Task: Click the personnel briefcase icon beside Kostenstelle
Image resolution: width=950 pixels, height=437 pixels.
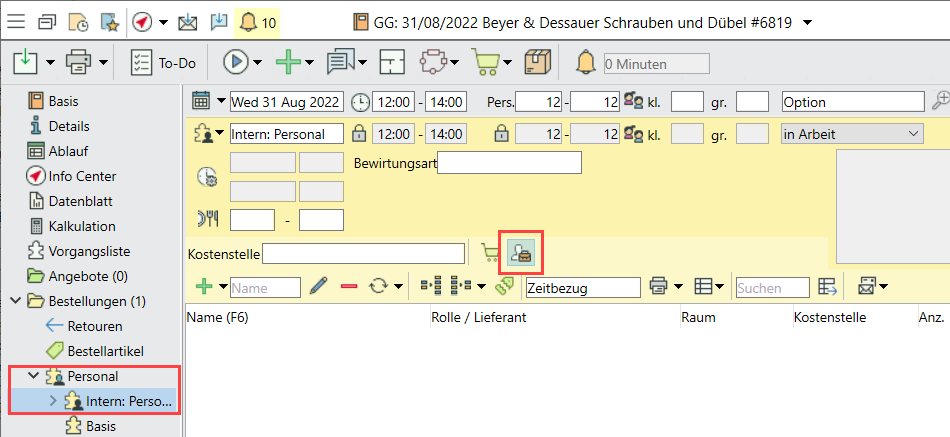Action: pyautogui.click(x=520, y=254)
